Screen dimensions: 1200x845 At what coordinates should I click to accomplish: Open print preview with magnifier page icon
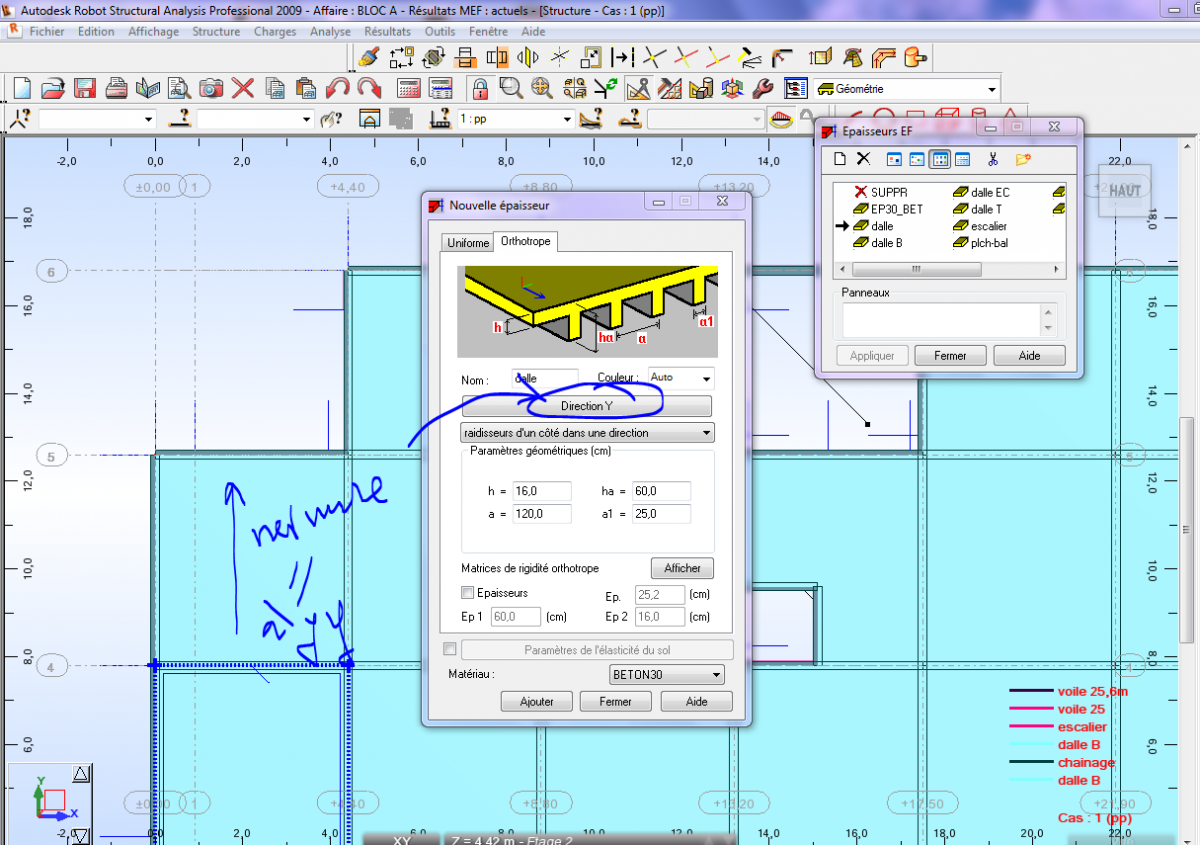point(179,88)
